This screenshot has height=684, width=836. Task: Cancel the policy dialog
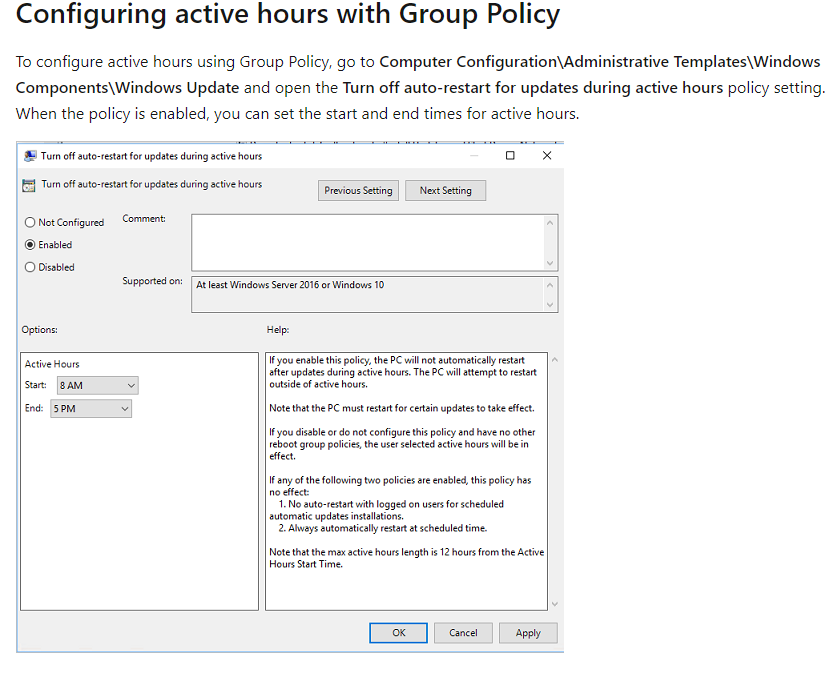463,633
